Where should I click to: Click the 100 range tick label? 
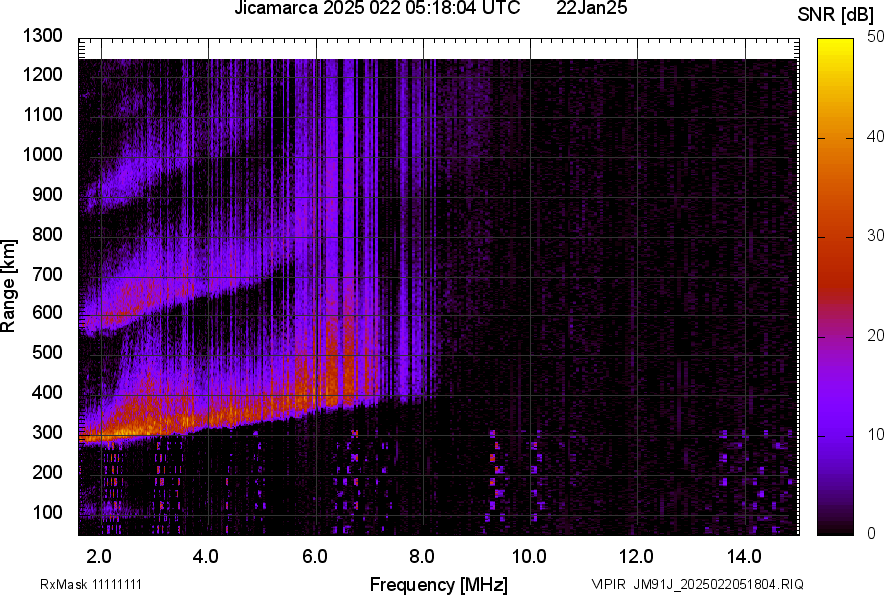46,510
